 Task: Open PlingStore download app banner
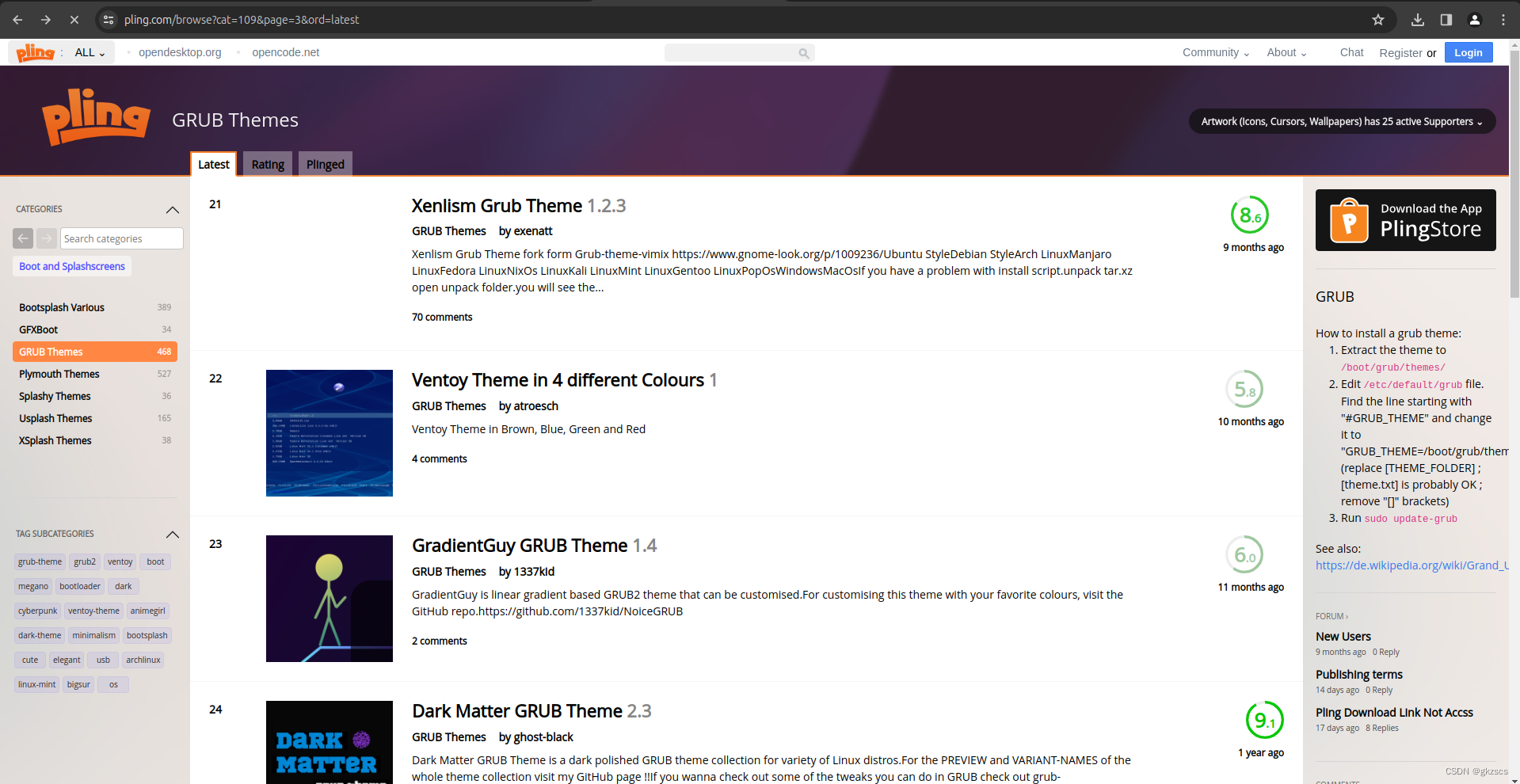(1406, 220)
